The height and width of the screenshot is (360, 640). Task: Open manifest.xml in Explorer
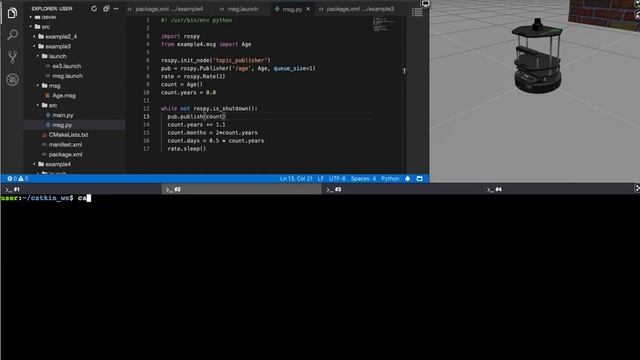click(x=65, y=144)
